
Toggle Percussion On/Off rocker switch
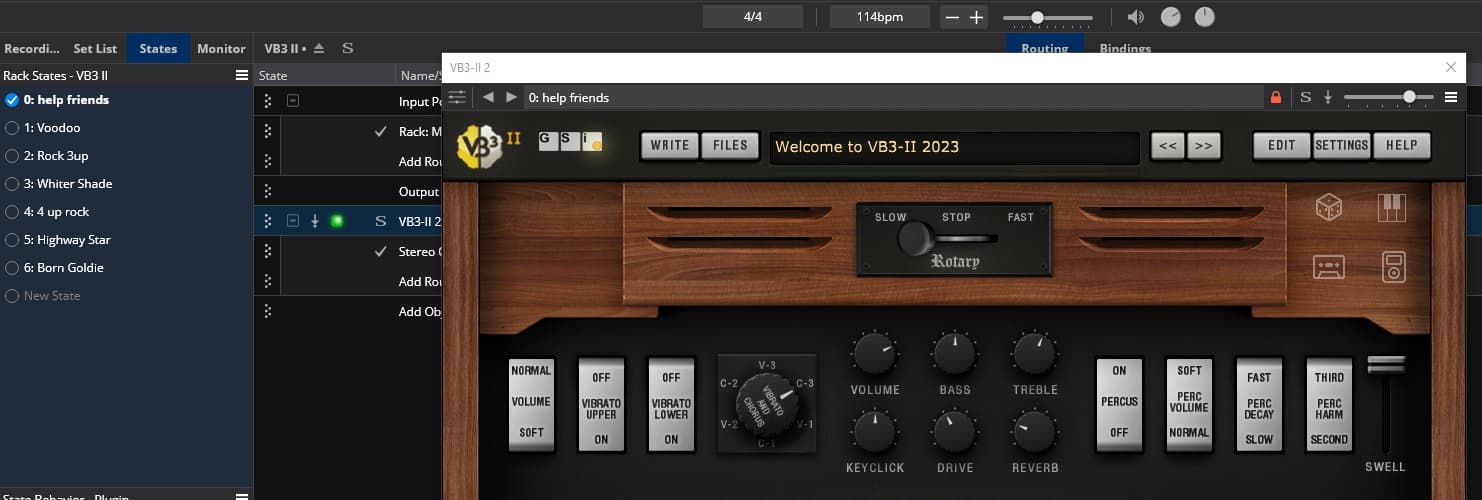(x=1119, y=404)
